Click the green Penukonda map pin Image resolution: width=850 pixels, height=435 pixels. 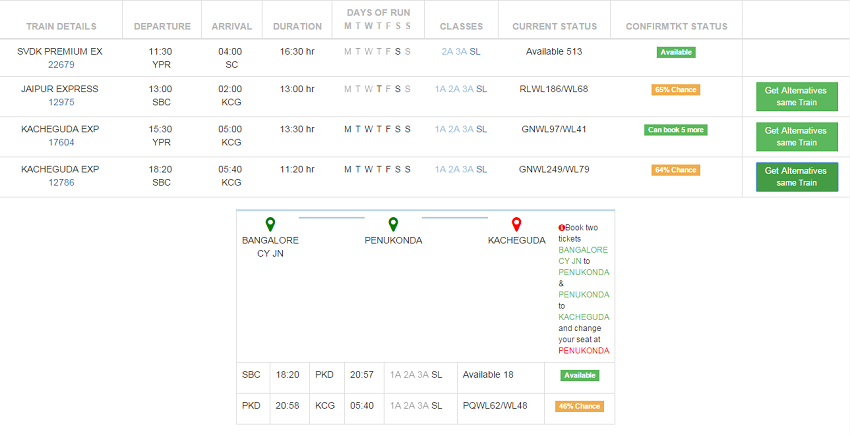[393, 225]
